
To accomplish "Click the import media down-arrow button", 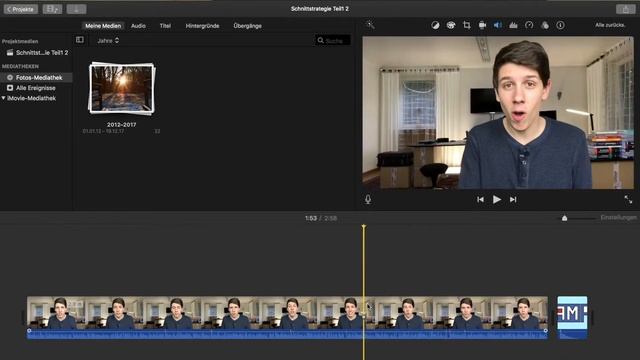I will point(76,9).
